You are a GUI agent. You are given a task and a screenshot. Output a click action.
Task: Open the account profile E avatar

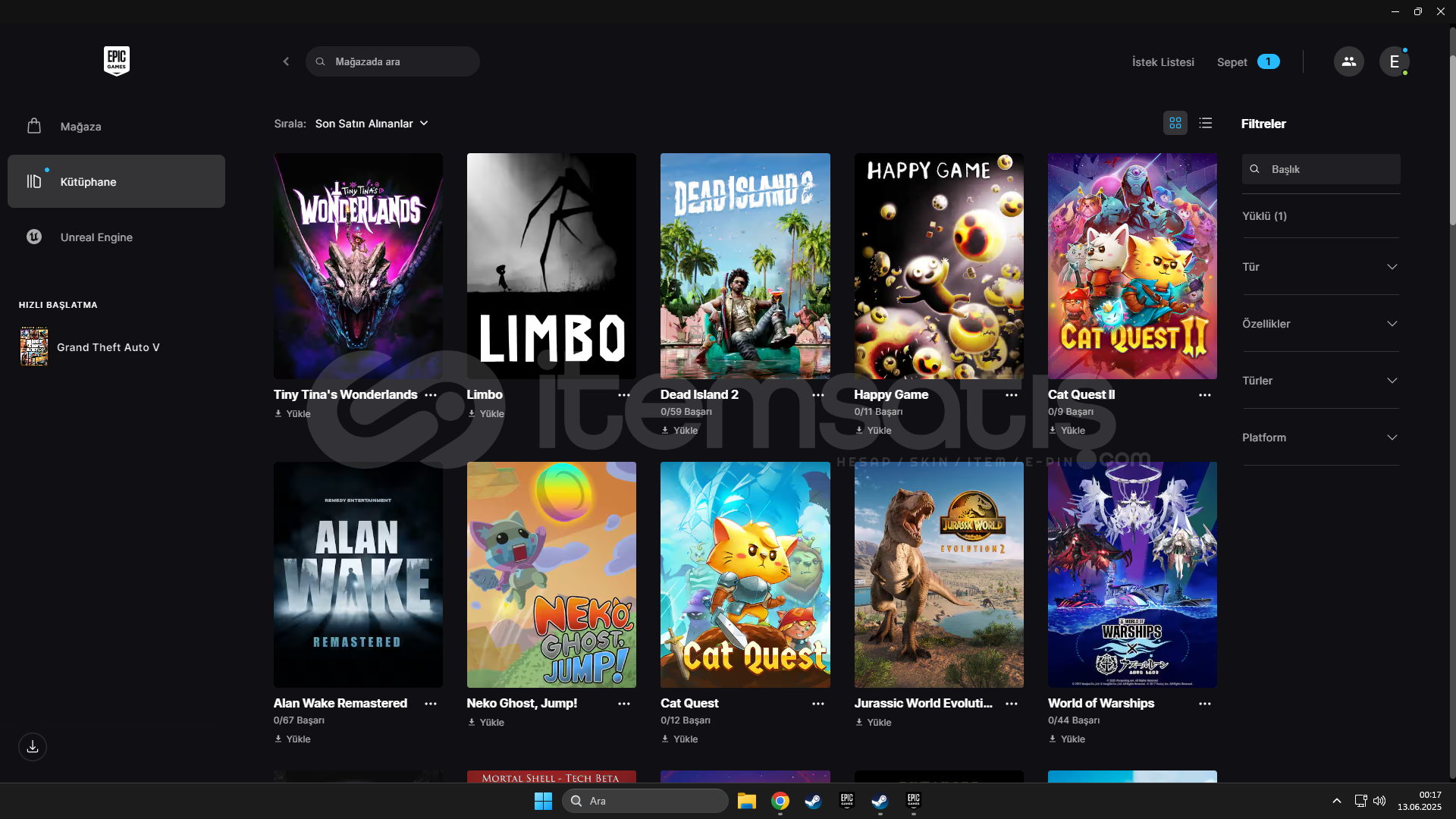pyautogui.click(x=1394, y=61)
